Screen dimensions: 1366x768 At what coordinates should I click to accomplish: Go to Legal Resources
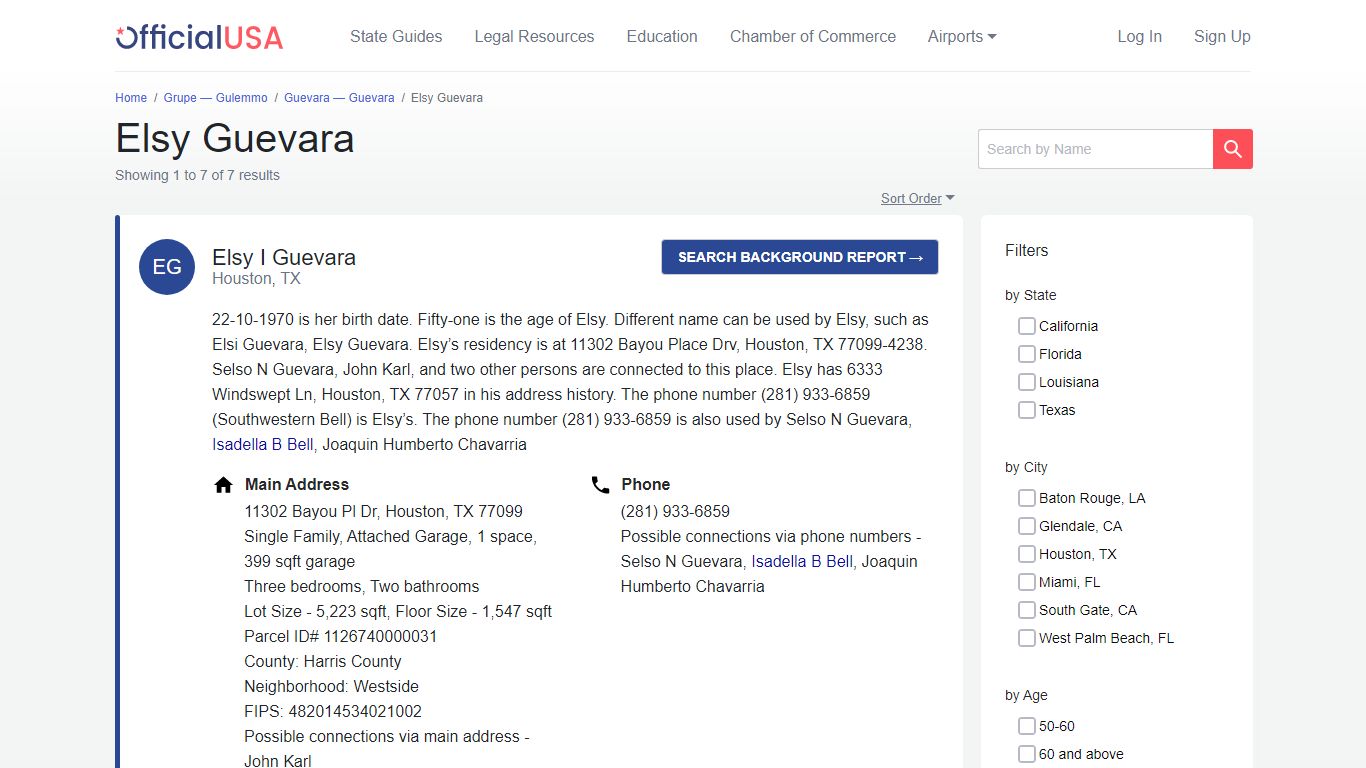(534, 36)
